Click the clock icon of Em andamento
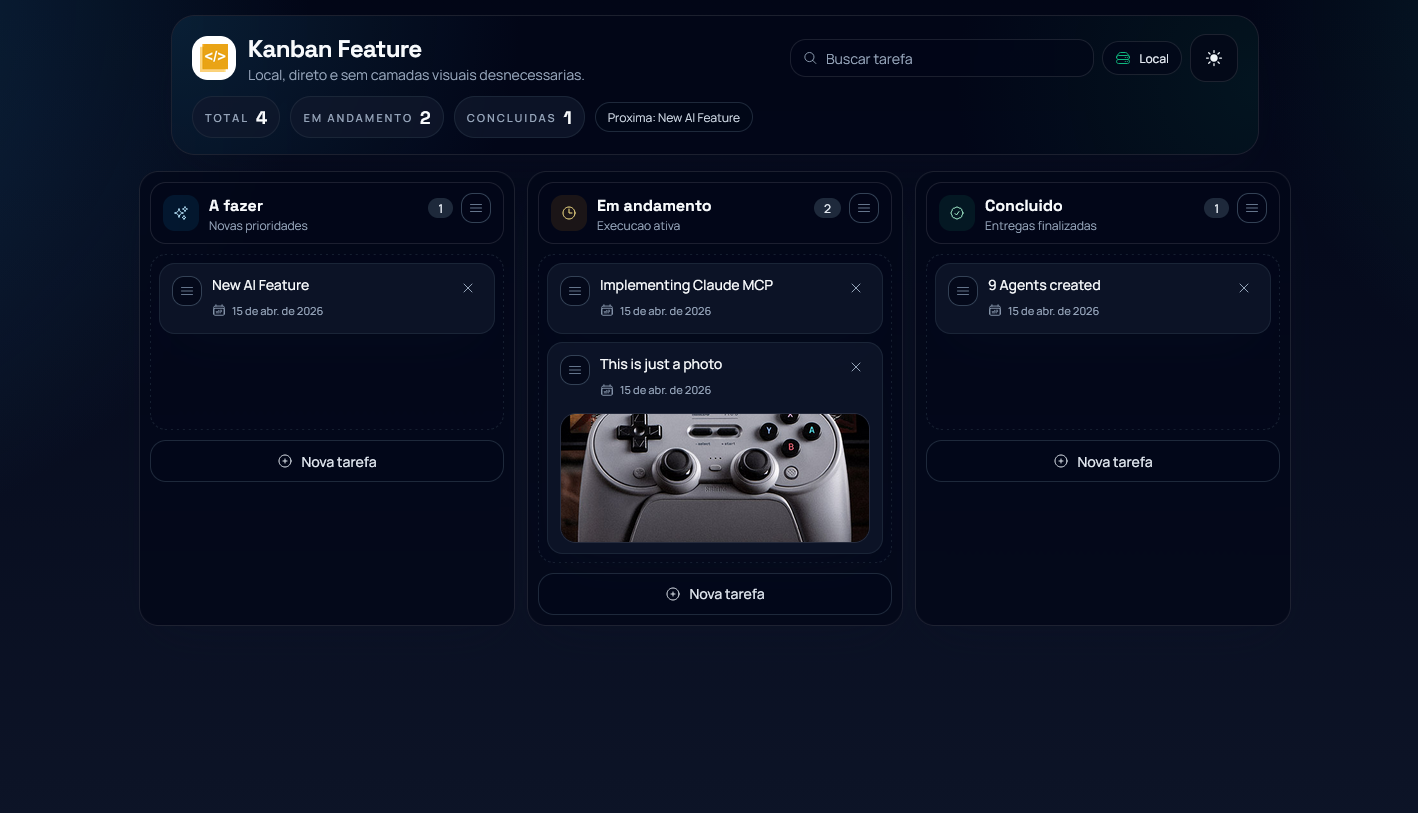Viewport: 1418px width, 813px height. point(569,213)
